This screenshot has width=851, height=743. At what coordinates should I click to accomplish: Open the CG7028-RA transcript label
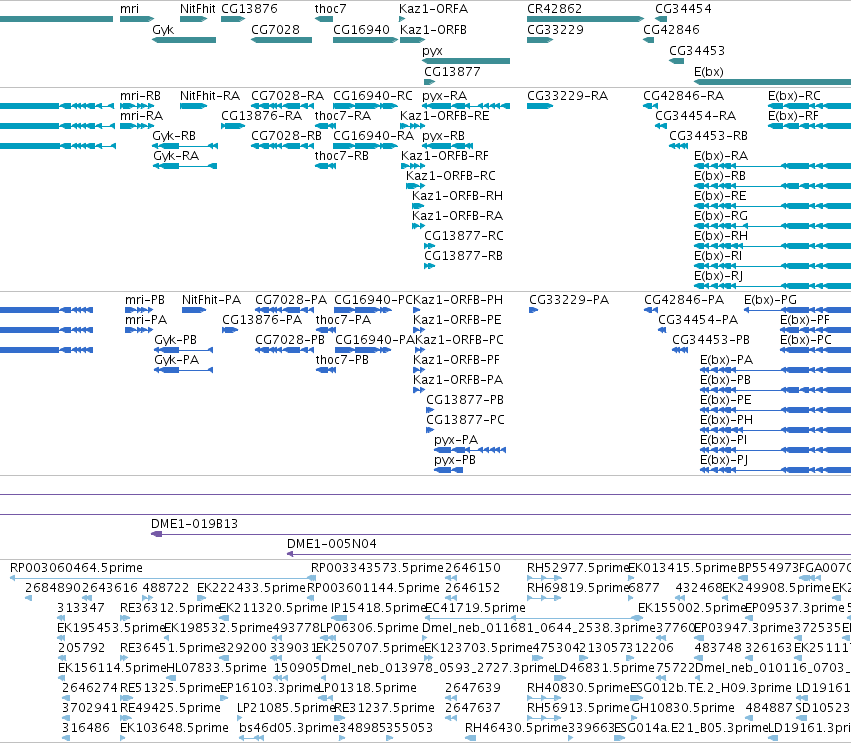tap(287, 96)
